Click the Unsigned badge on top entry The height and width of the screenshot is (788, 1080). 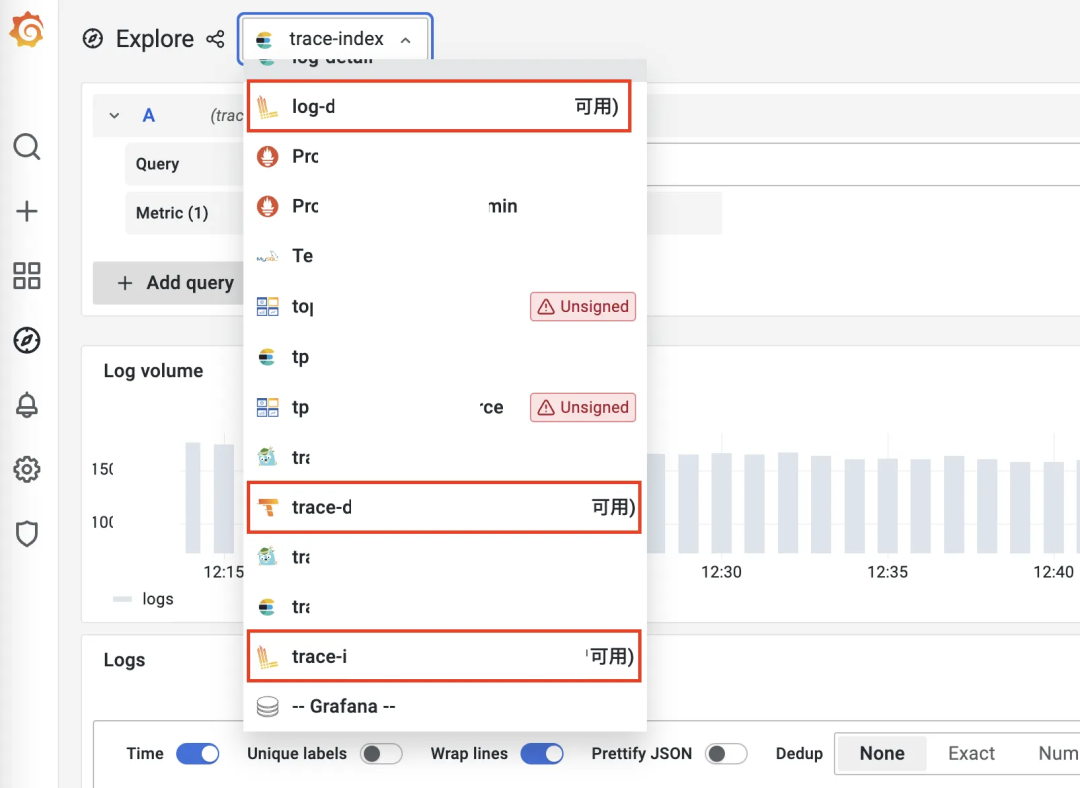(x=583, y=307)
